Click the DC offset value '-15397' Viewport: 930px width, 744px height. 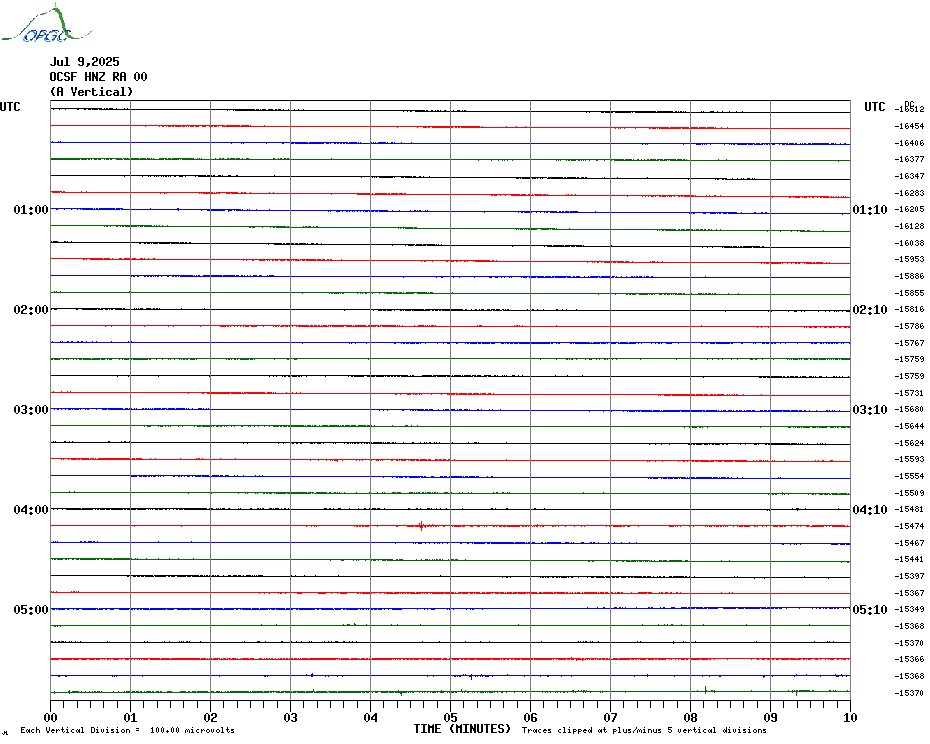click(909, 576)
